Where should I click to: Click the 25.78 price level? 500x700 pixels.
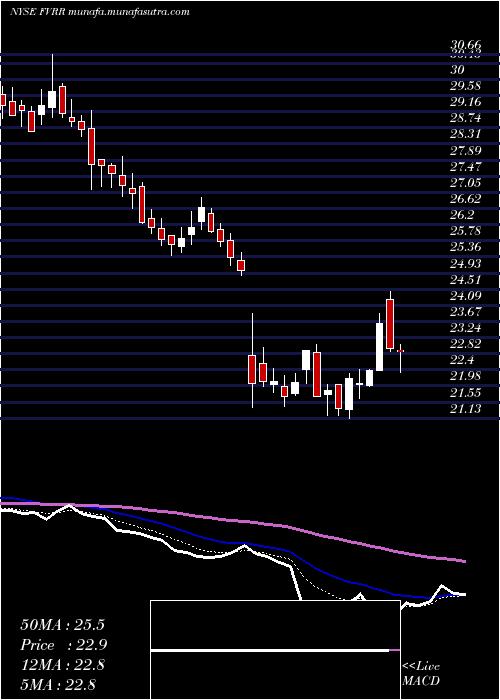coord(466,231)
